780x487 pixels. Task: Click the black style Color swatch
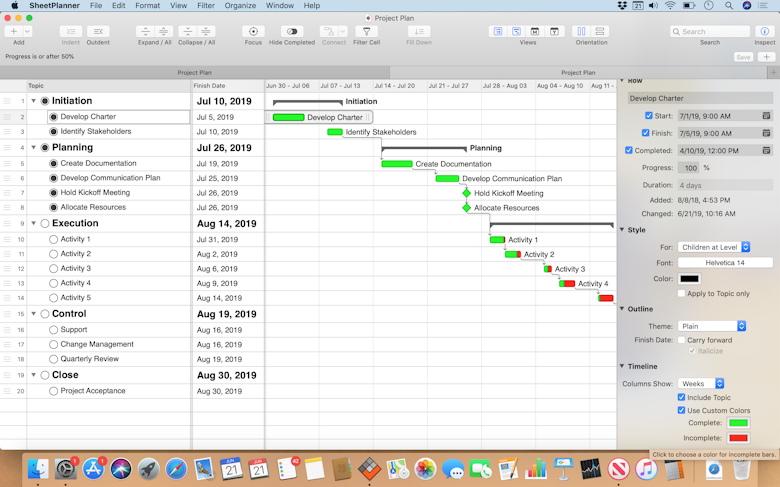tap(689, 279)
